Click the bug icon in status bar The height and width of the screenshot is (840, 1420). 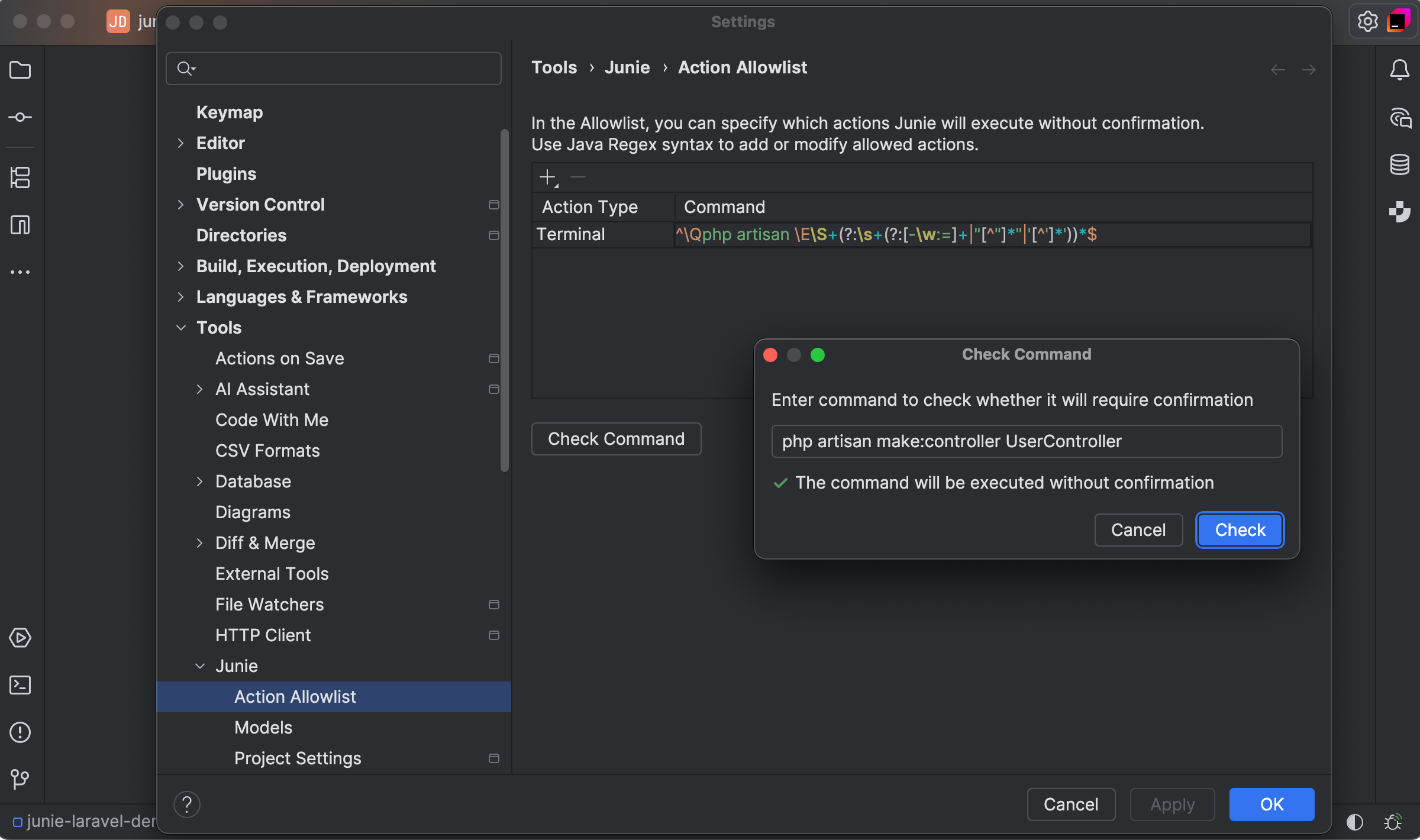pos(1393,822)
